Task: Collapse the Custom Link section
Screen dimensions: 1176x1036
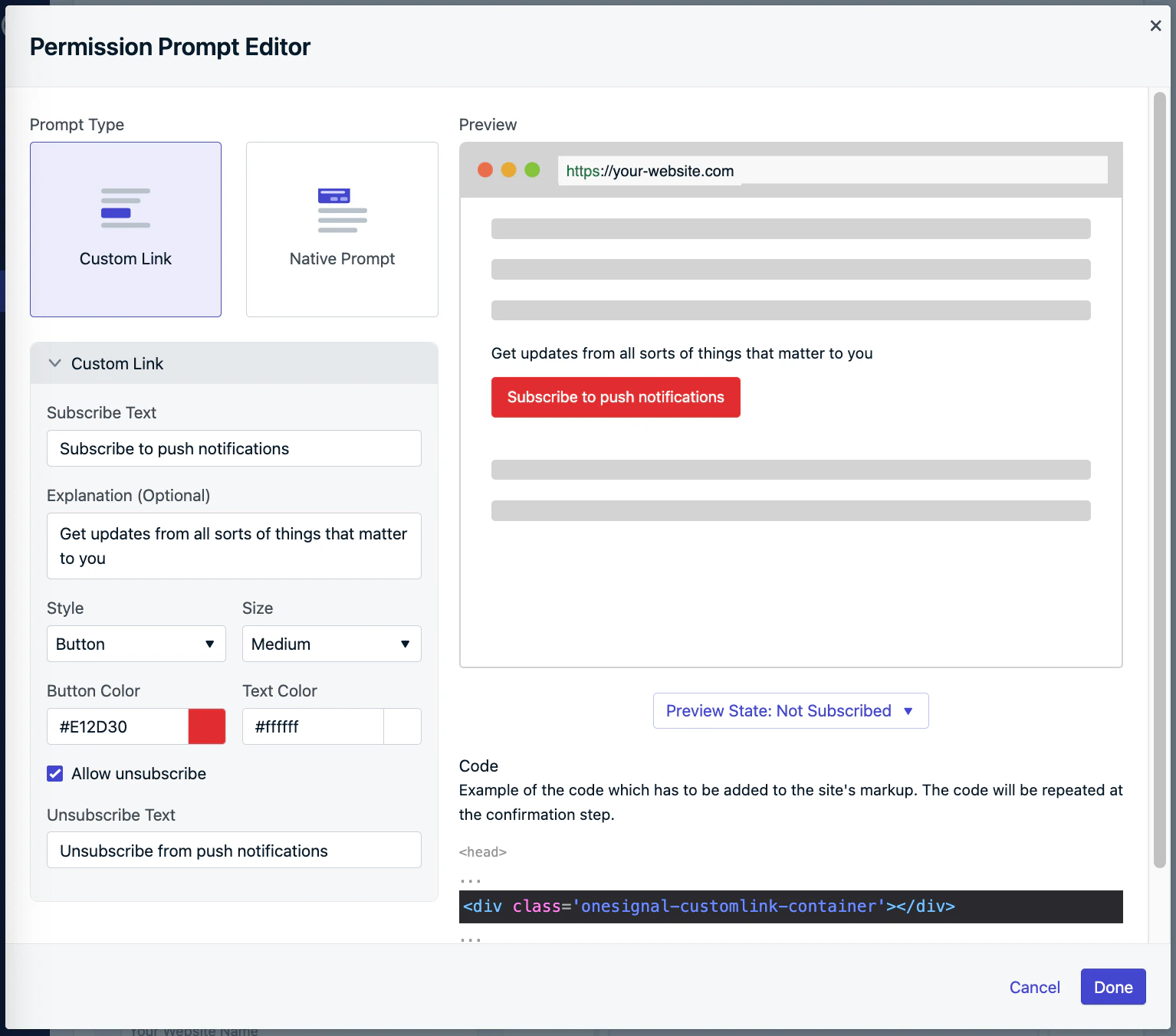Action: point(54,363)
